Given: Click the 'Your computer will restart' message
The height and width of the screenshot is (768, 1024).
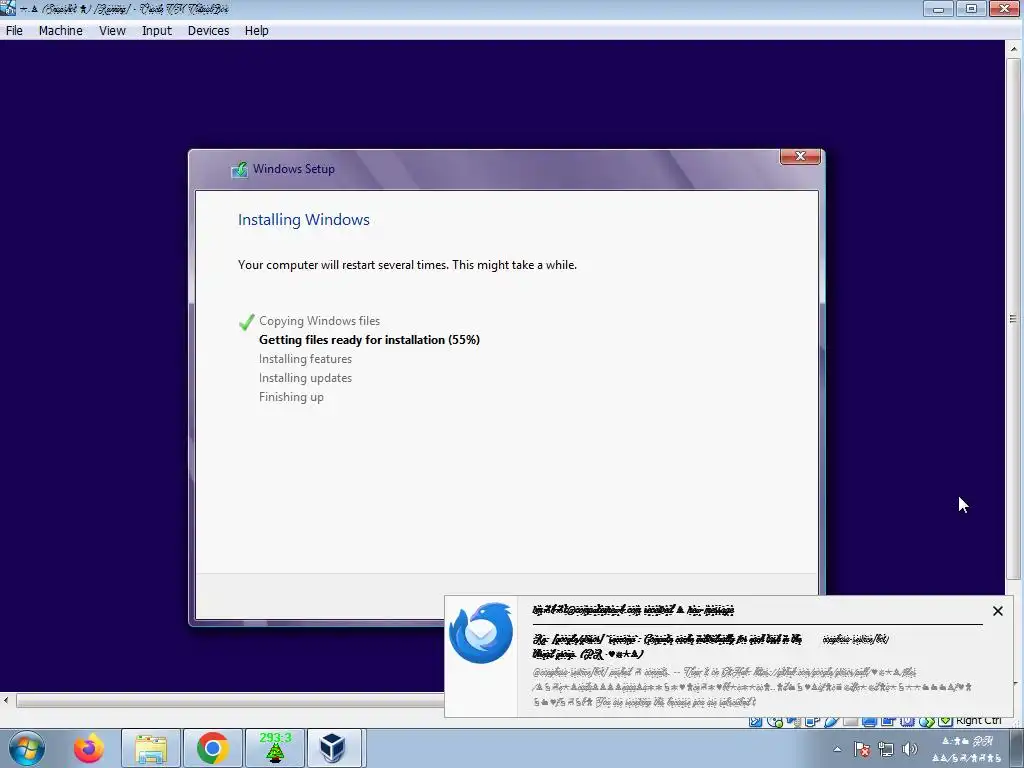Looking at the screenshot, I should (x=407, y=265).
